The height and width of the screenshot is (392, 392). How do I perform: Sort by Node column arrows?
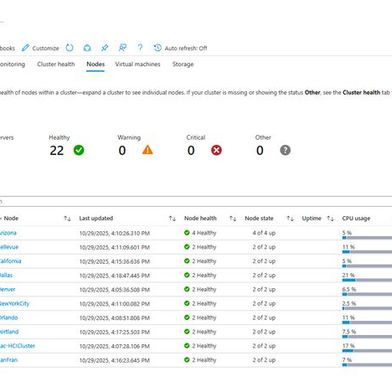67,219
